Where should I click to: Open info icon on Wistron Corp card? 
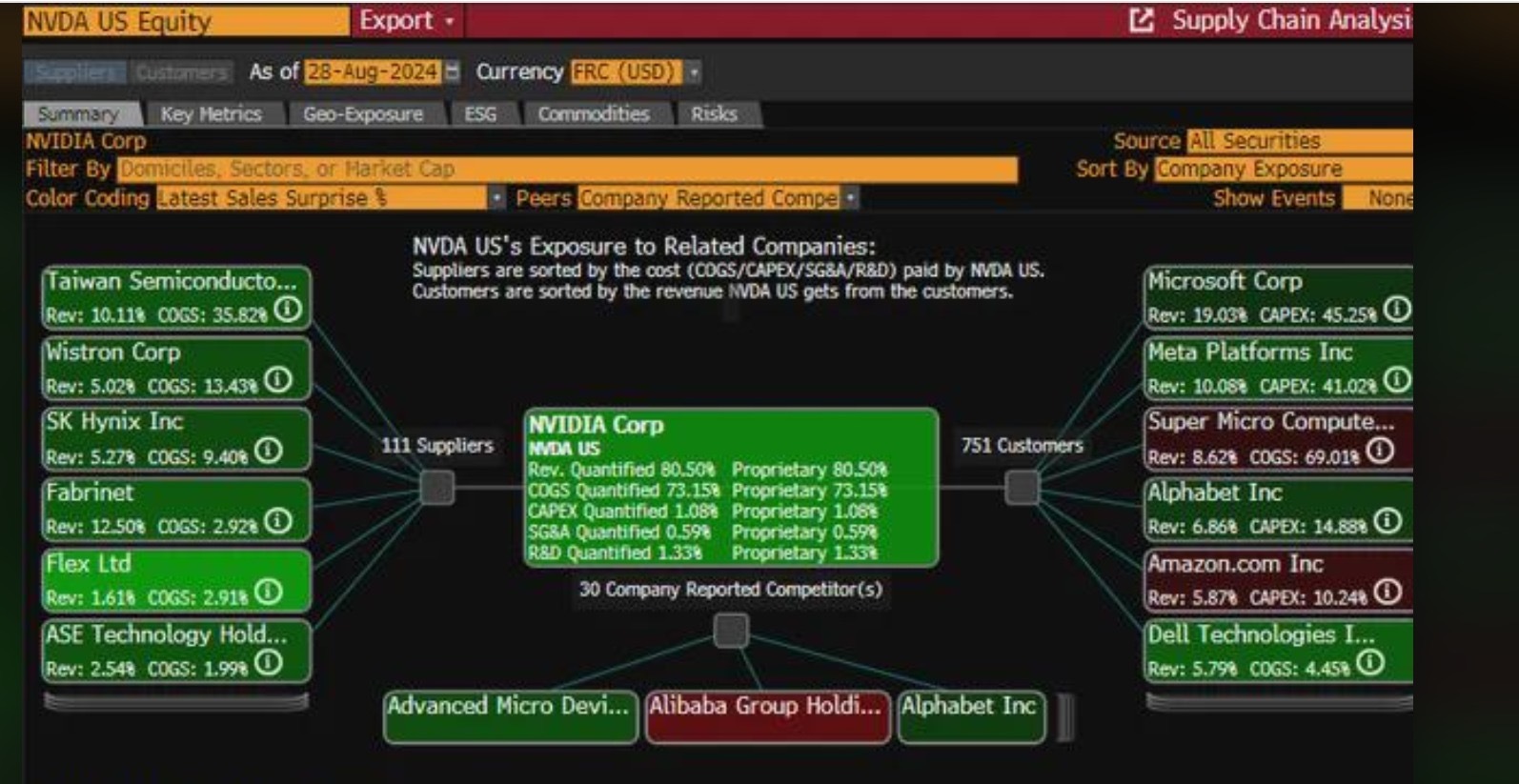point(277,380)
